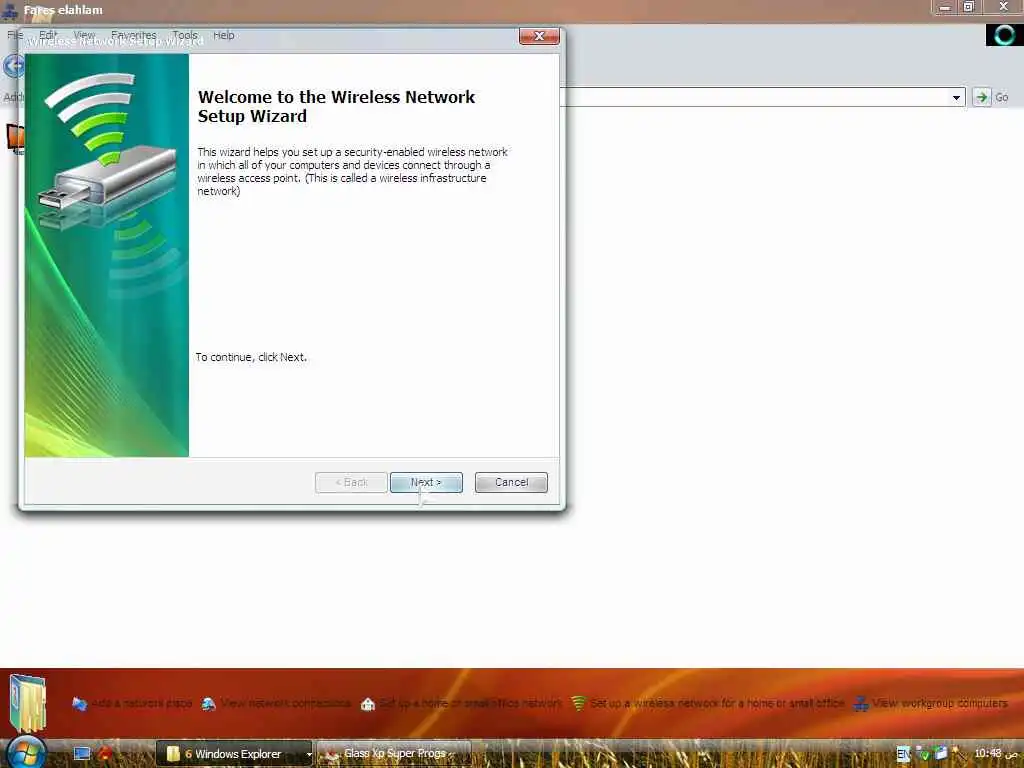Click the Explorer throbber logo icon

(x=1004, y=35)
